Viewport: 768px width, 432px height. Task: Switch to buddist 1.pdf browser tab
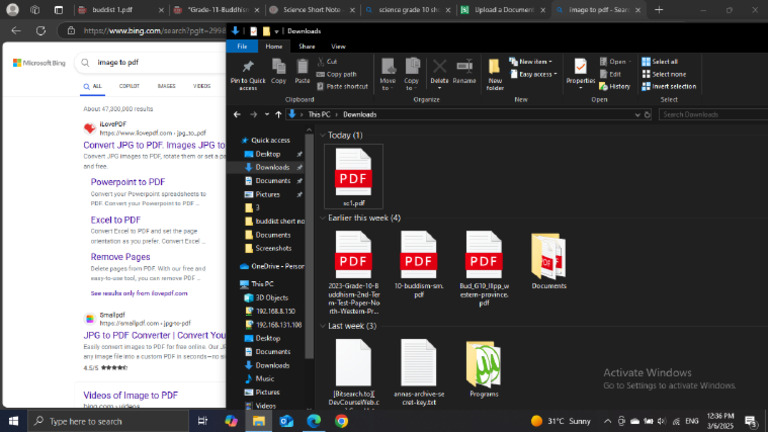pyautogui.click(x=120, y=10)
